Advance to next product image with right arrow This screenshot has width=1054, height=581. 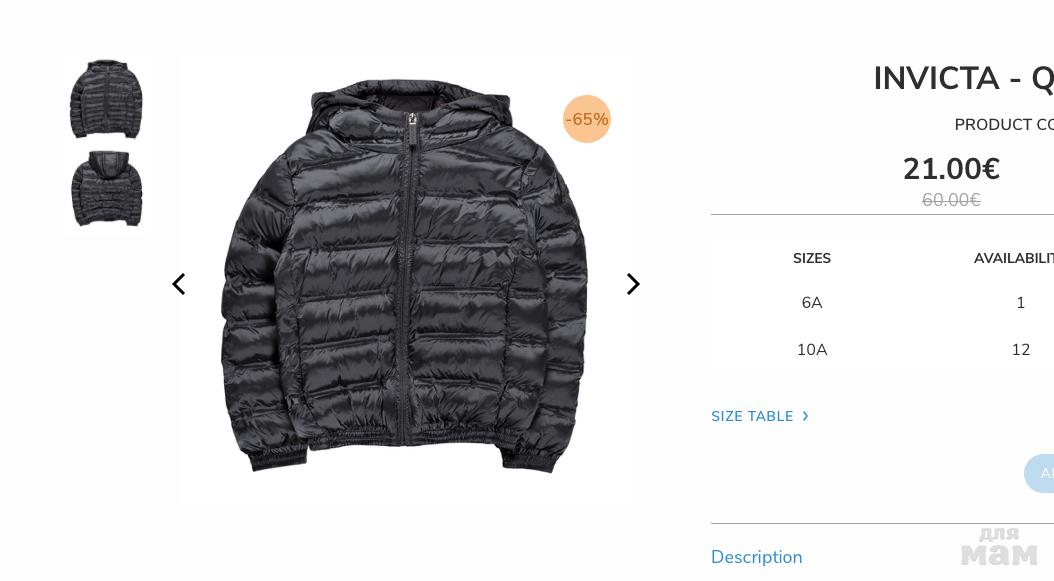pos(633,284)
